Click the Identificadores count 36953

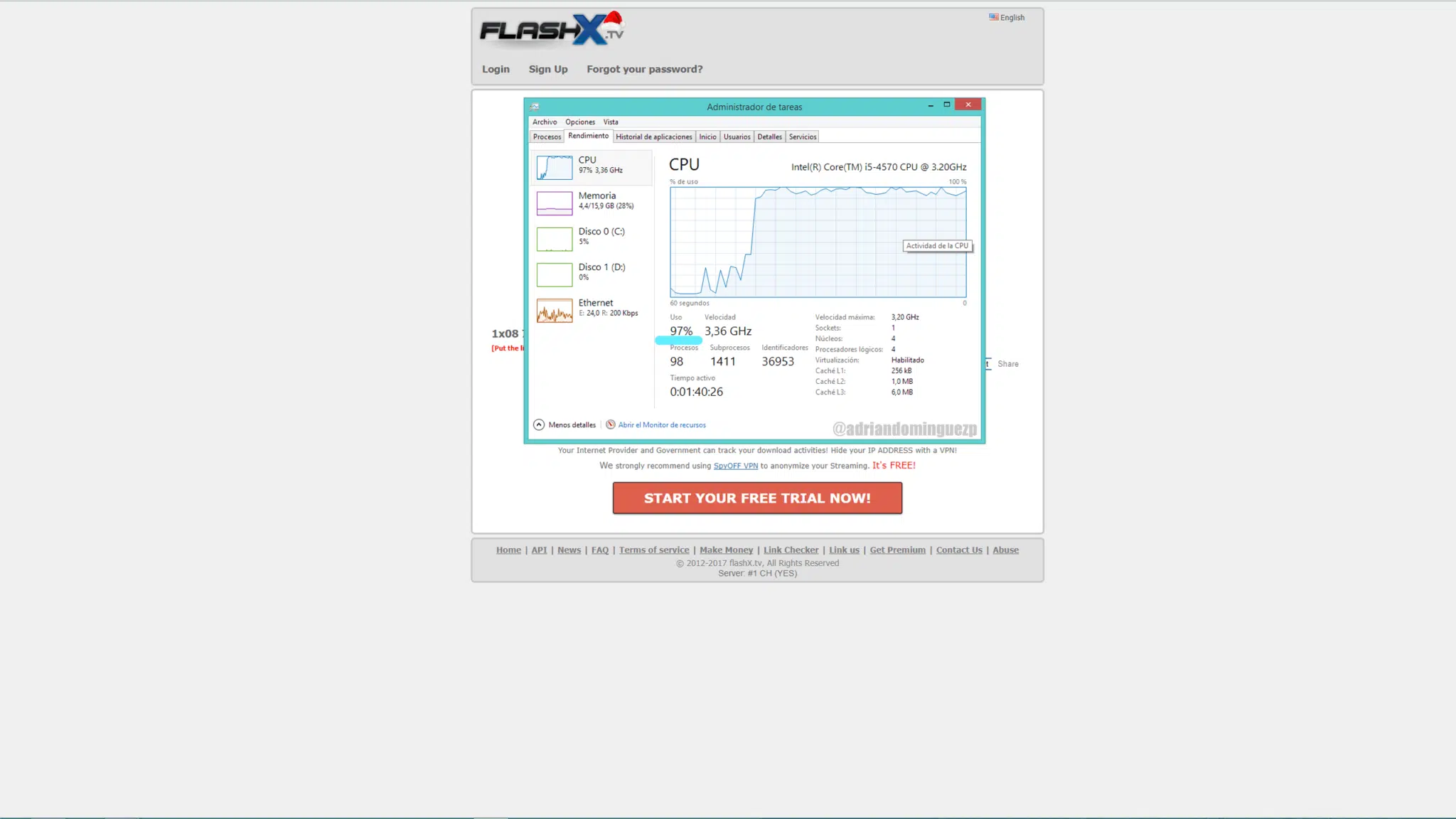778,362
